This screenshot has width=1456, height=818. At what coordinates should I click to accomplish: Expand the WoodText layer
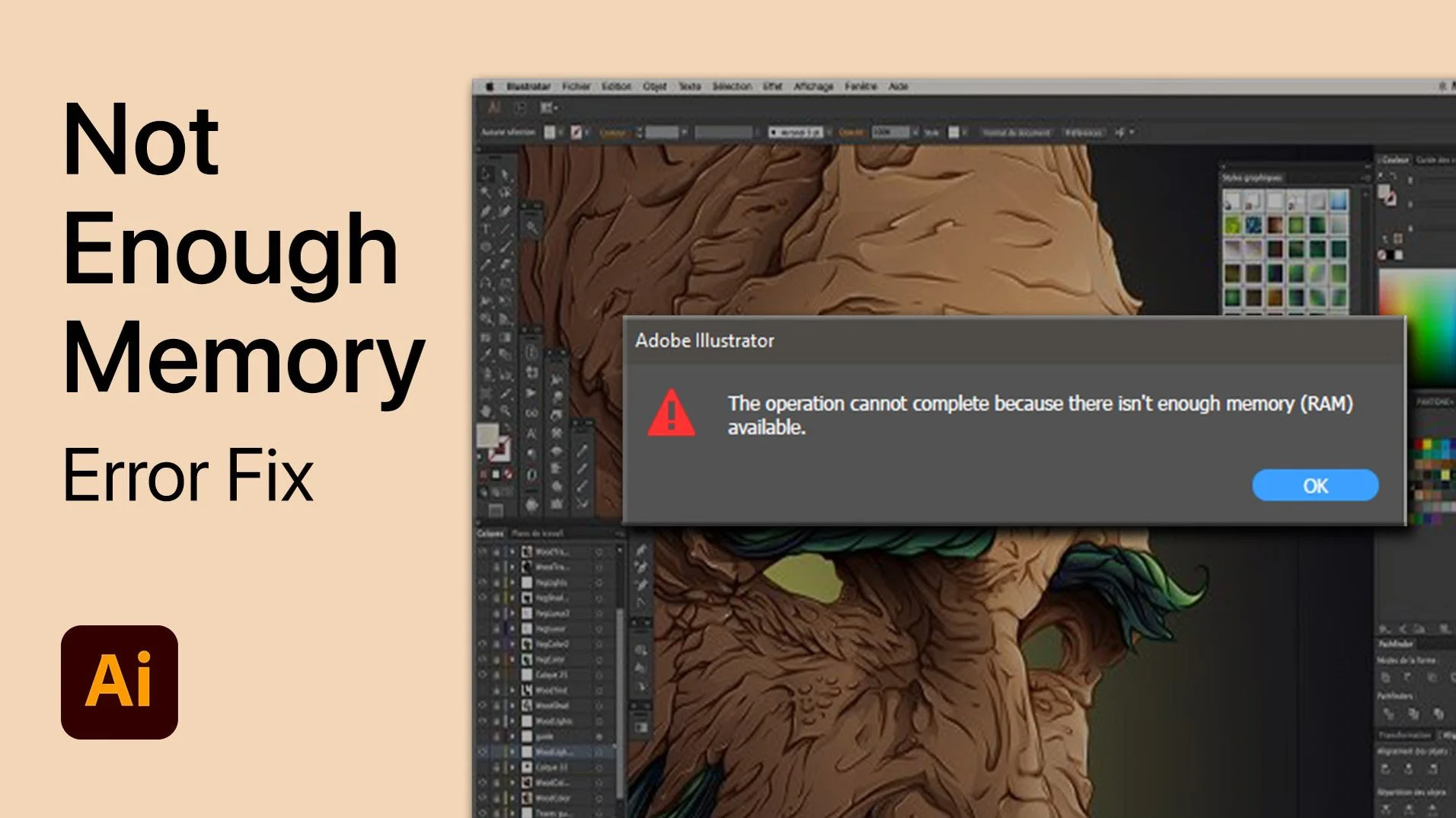click(512, 690)
